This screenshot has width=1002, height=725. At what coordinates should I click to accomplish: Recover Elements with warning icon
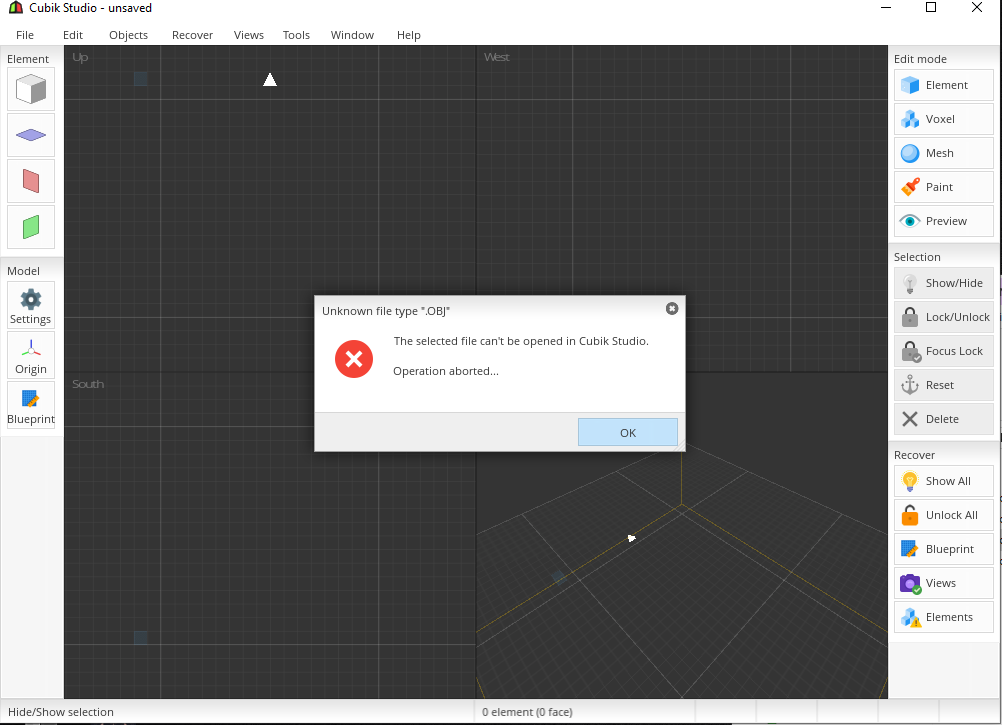click(x=943, y=617)
